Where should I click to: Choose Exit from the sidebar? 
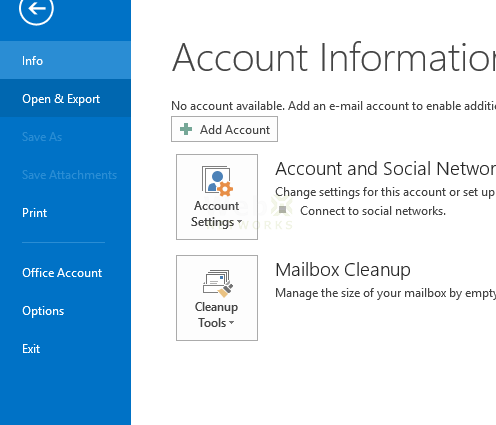(65, 348)
